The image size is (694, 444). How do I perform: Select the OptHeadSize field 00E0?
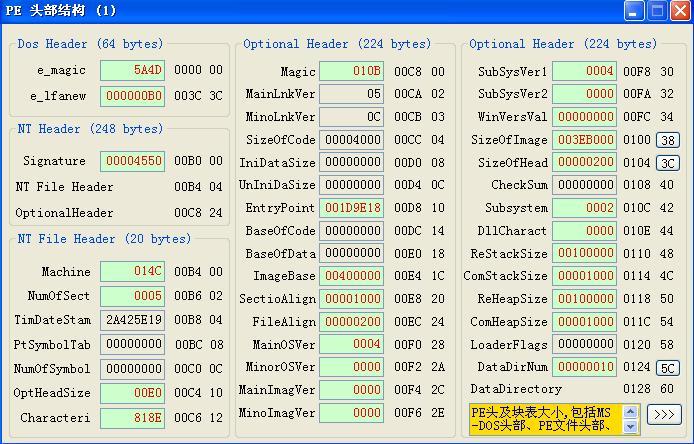(x=132, y=393)
